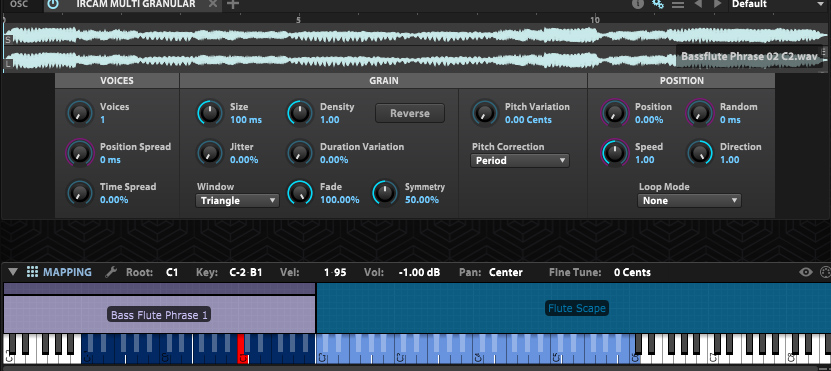
Task: Open the Mapping wrench tool icon
Action: click(x=110, y=272)
